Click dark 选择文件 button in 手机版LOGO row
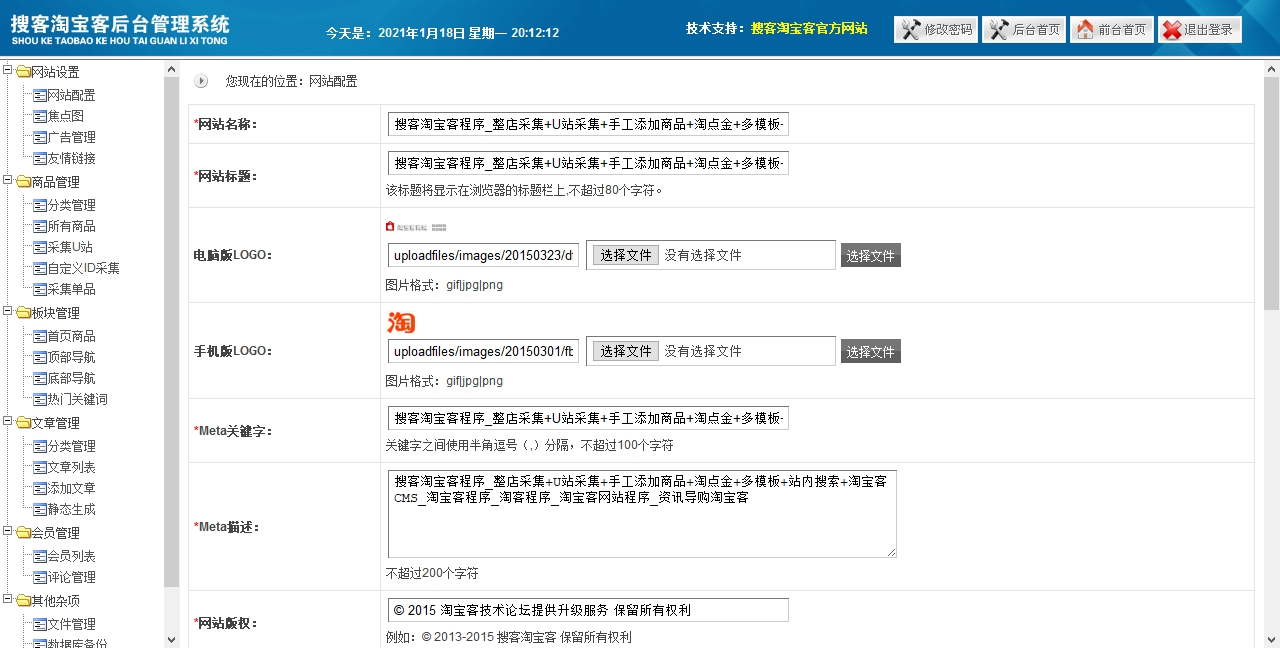Screen dimensions: 1280x648 (x=870, y=352)
